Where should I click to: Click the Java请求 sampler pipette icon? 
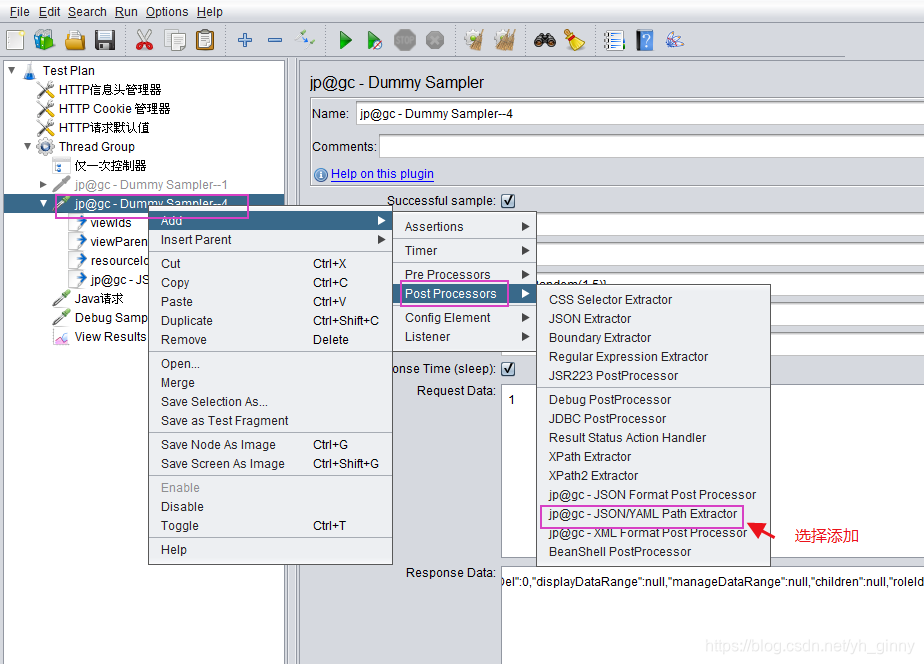[61, 299]
